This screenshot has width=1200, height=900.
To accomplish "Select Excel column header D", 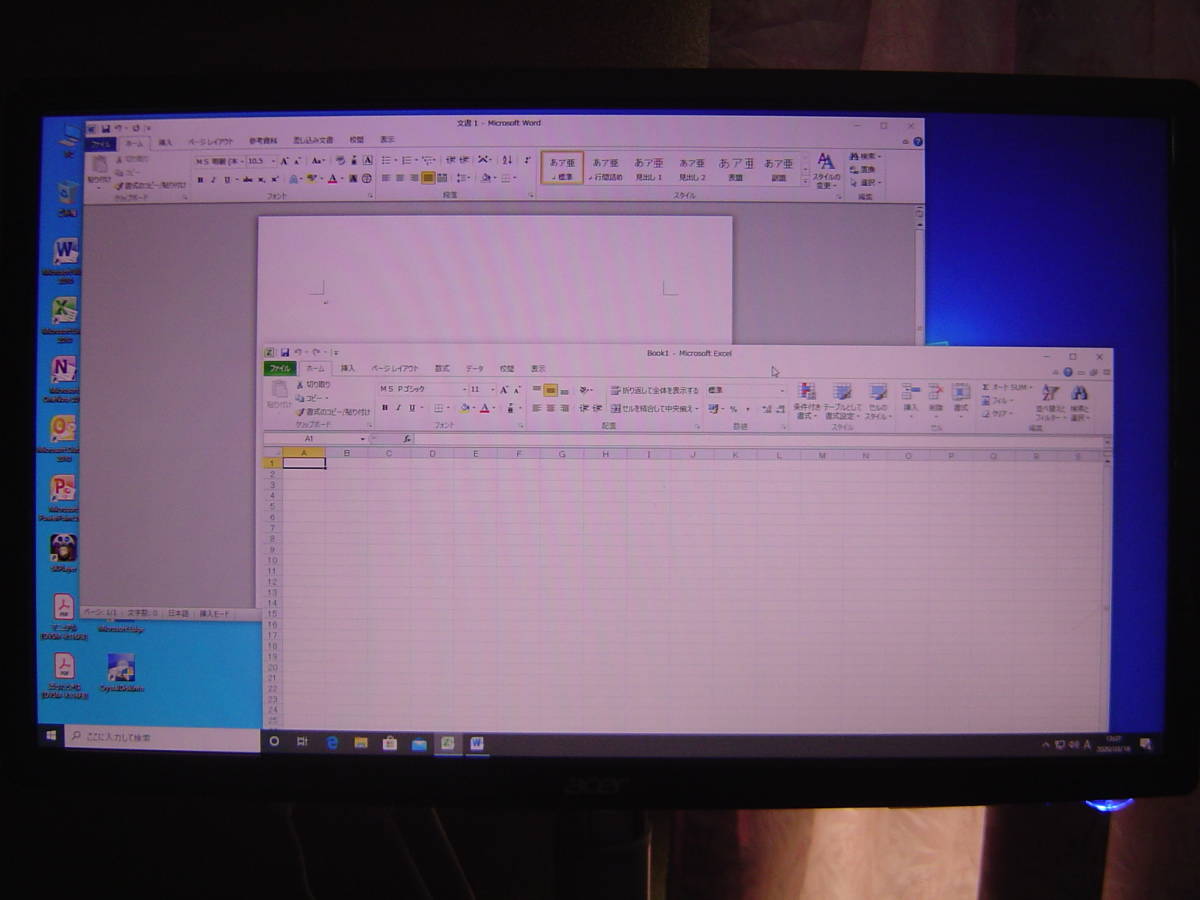I will 432,453.
